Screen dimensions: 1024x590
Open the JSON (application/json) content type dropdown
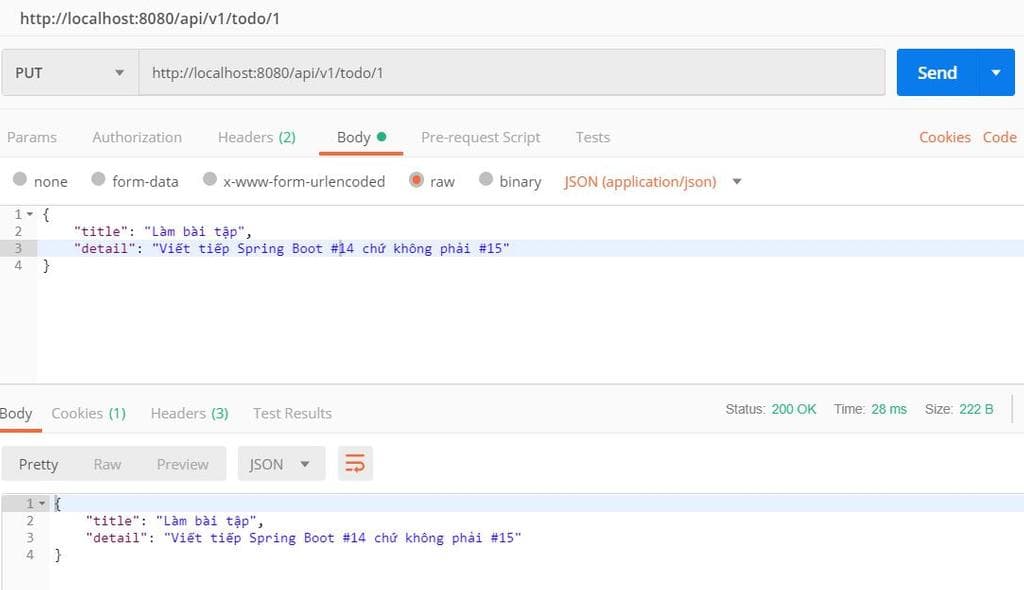(x=652, y=182)
